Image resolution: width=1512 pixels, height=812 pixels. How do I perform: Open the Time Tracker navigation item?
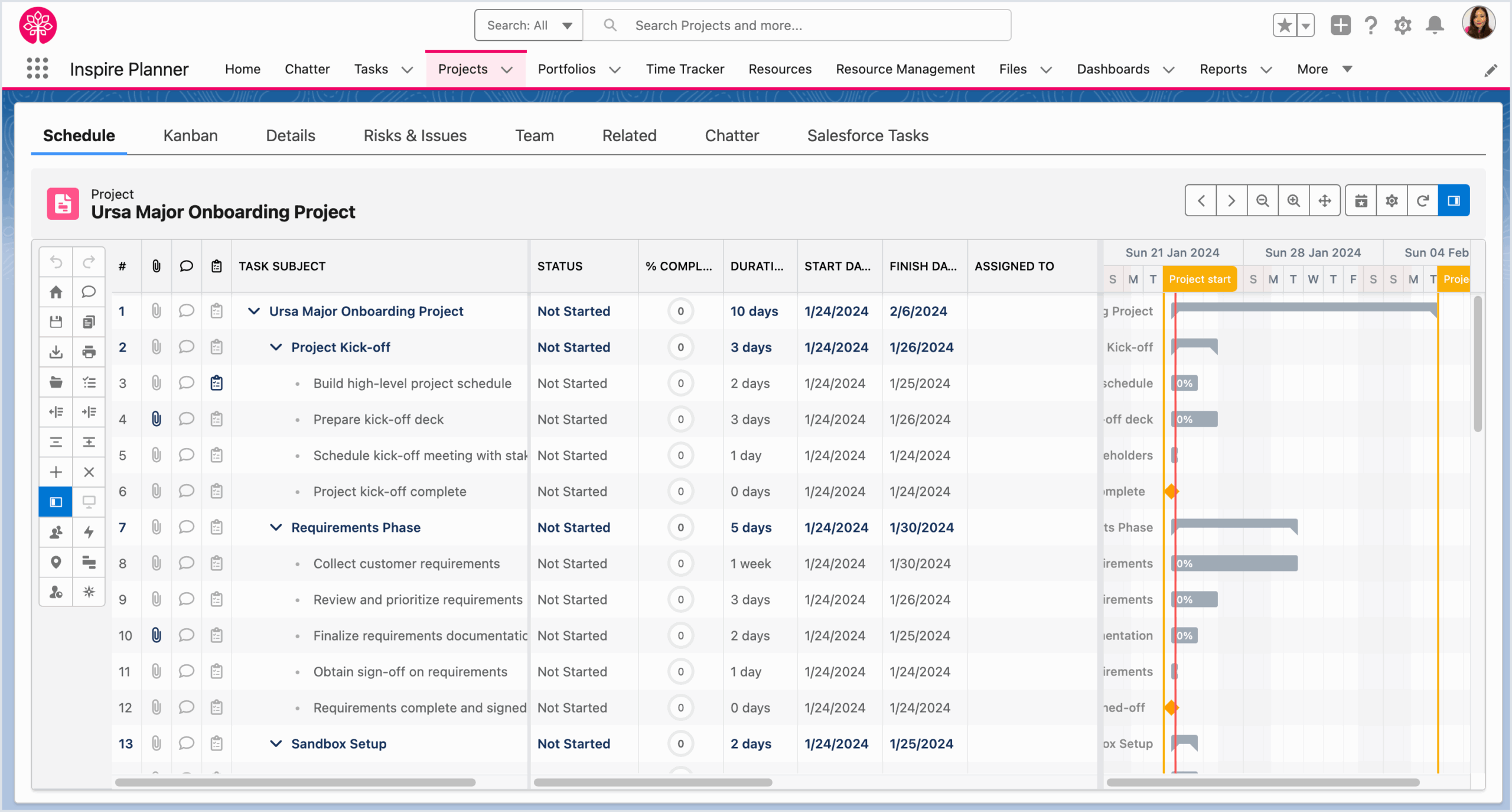pos(685,69)
